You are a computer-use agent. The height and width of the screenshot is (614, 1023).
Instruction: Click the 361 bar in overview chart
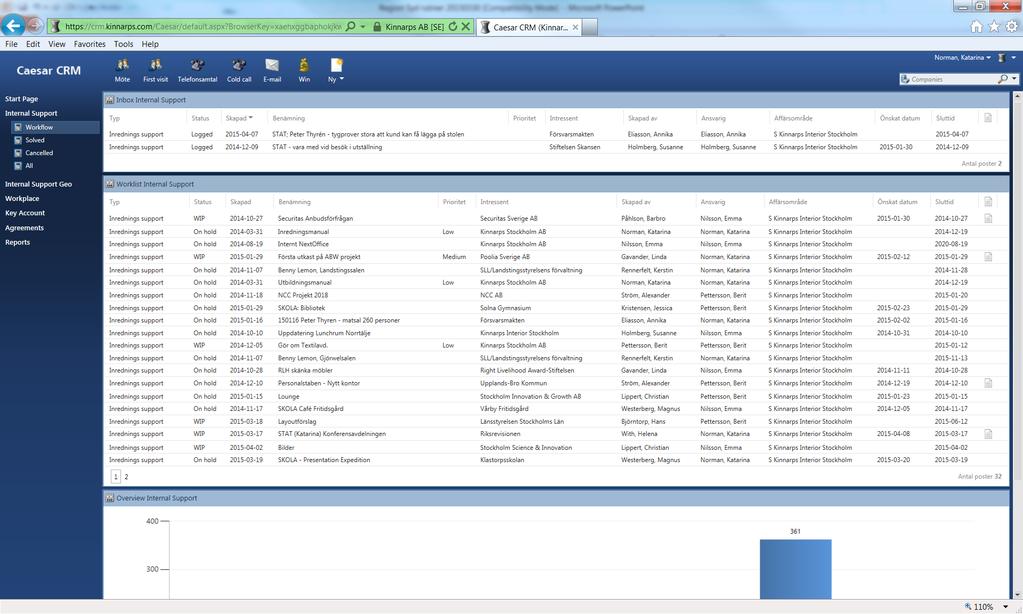click(x=795, y=568)
